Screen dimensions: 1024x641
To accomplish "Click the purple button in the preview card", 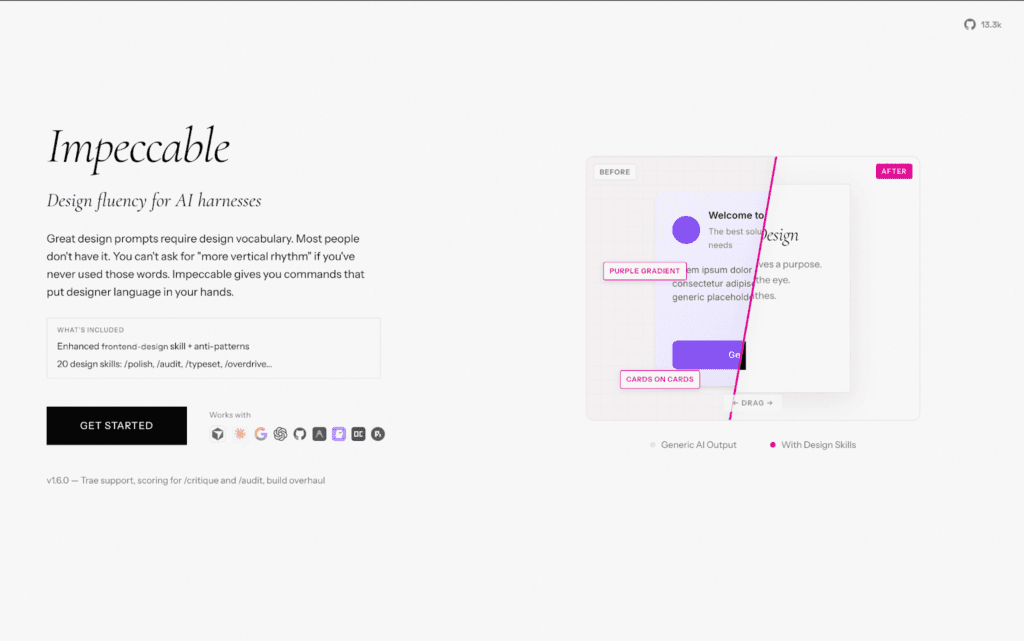I will point(706,355).
